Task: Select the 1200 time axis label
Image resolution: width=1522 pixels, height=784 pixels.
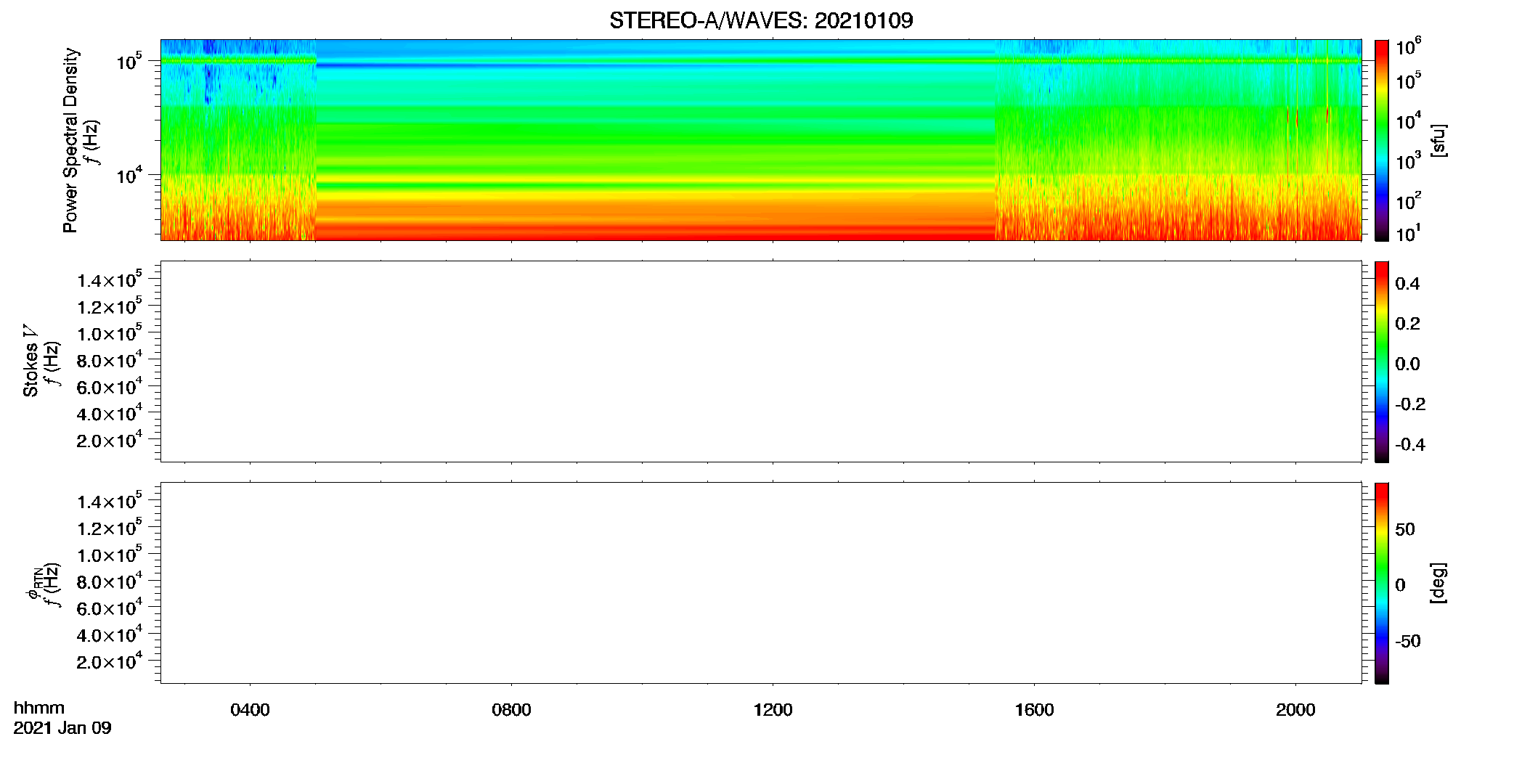Action: [x=773, y=710]
